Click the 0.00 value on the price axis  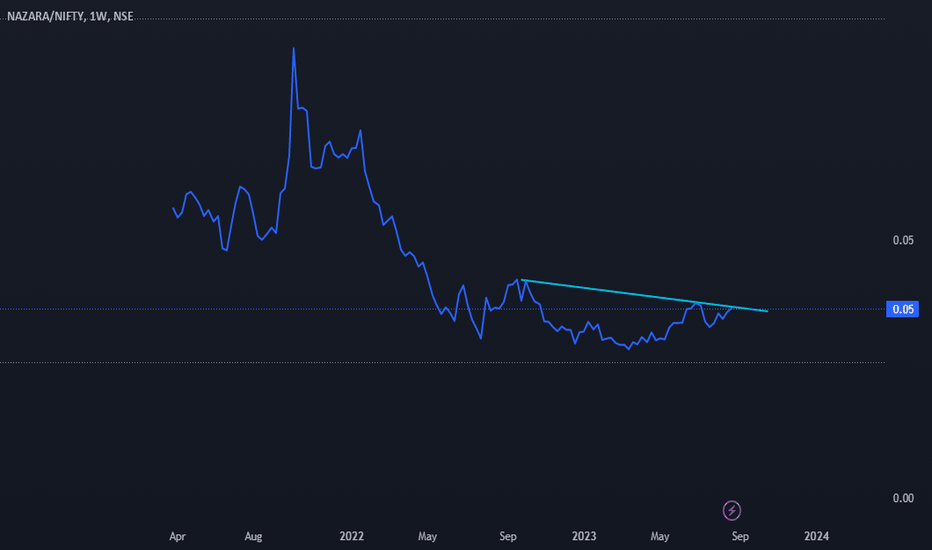pyautogui.click(x=903, y=498)
